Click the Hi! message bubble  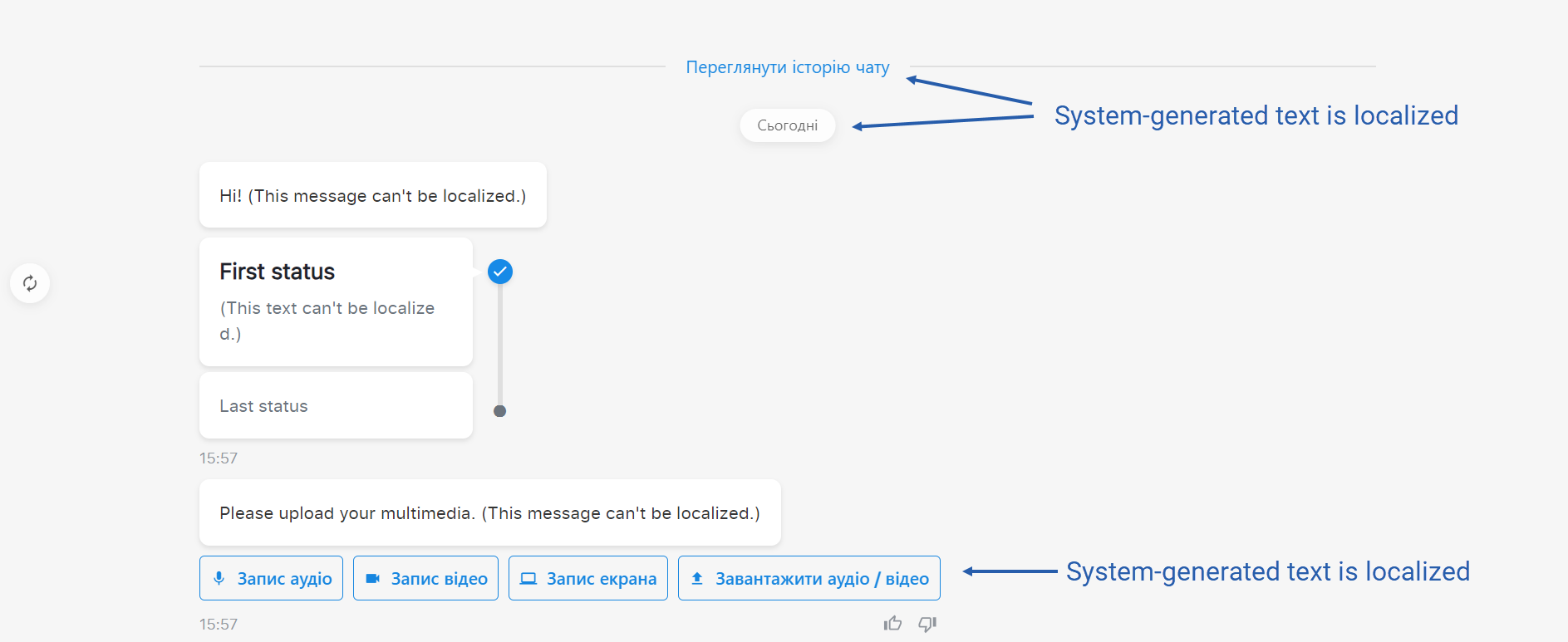pos(373,195)
